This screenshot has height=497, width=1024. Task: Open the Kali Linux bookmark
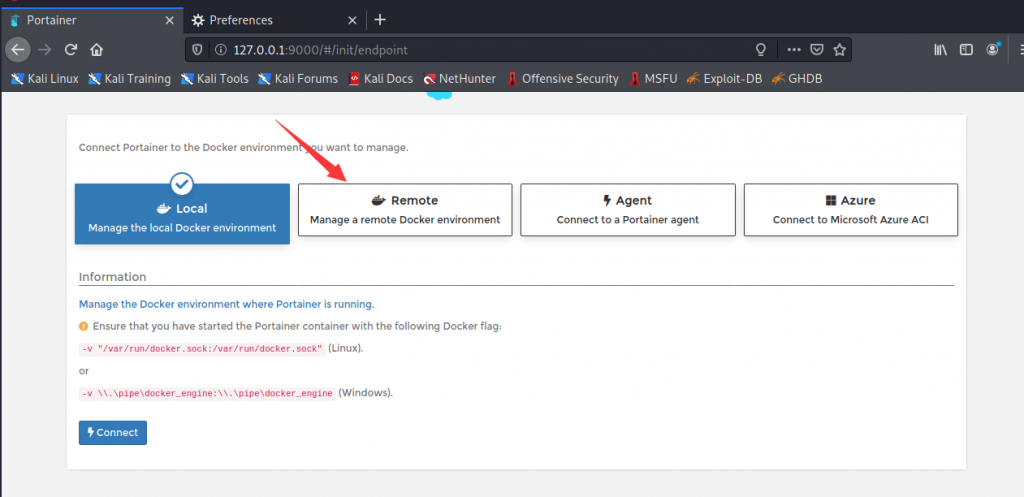pos(44,79)
